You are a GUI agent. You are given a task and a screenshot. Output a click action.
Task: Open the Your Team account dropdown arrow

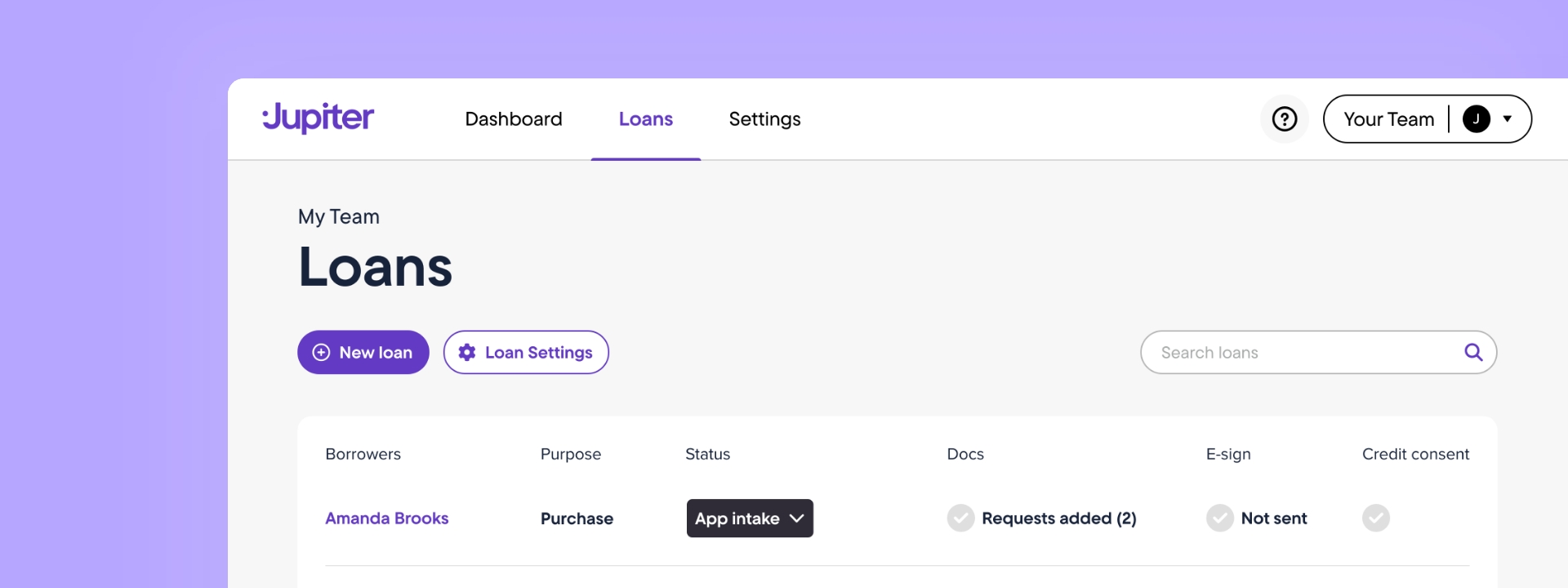pyautogui.click(x=1508, y=119)
